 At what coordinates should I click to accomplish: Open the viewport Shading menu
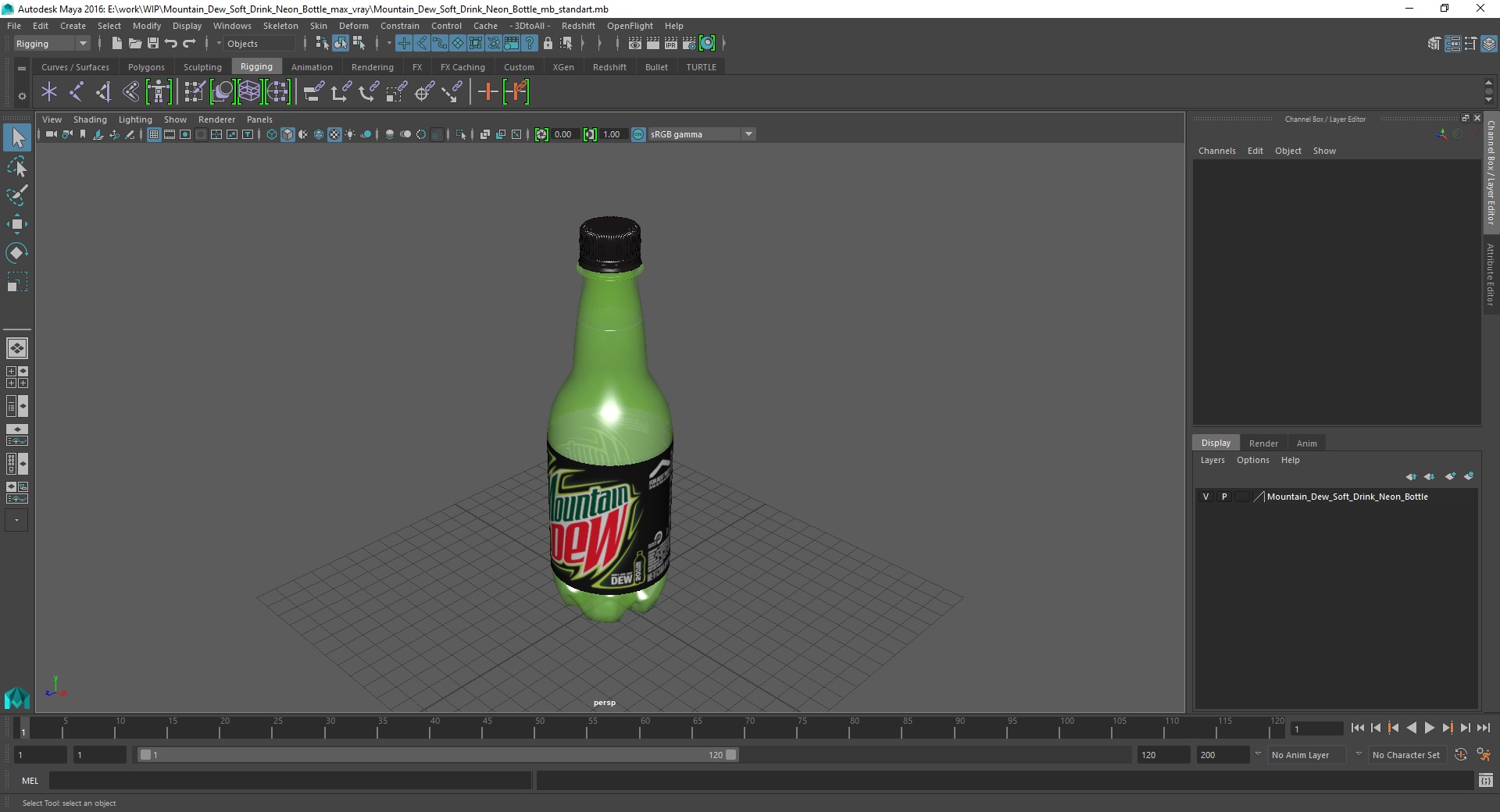click(90, 119)
